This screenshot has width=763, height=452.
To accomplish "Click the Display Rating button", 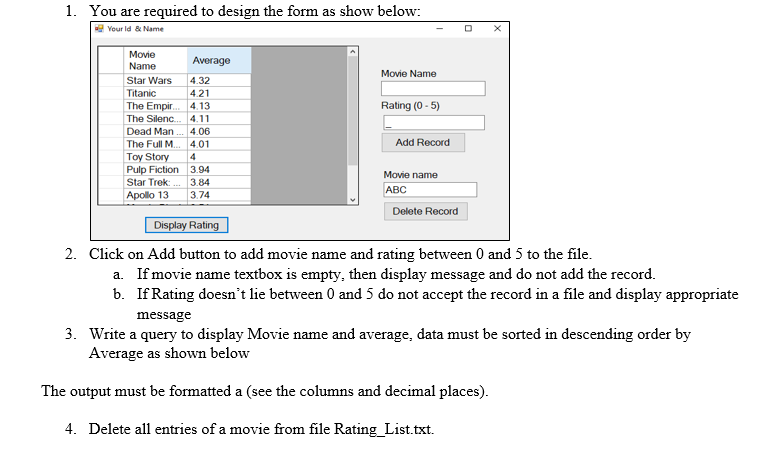I will coord(186,225).
